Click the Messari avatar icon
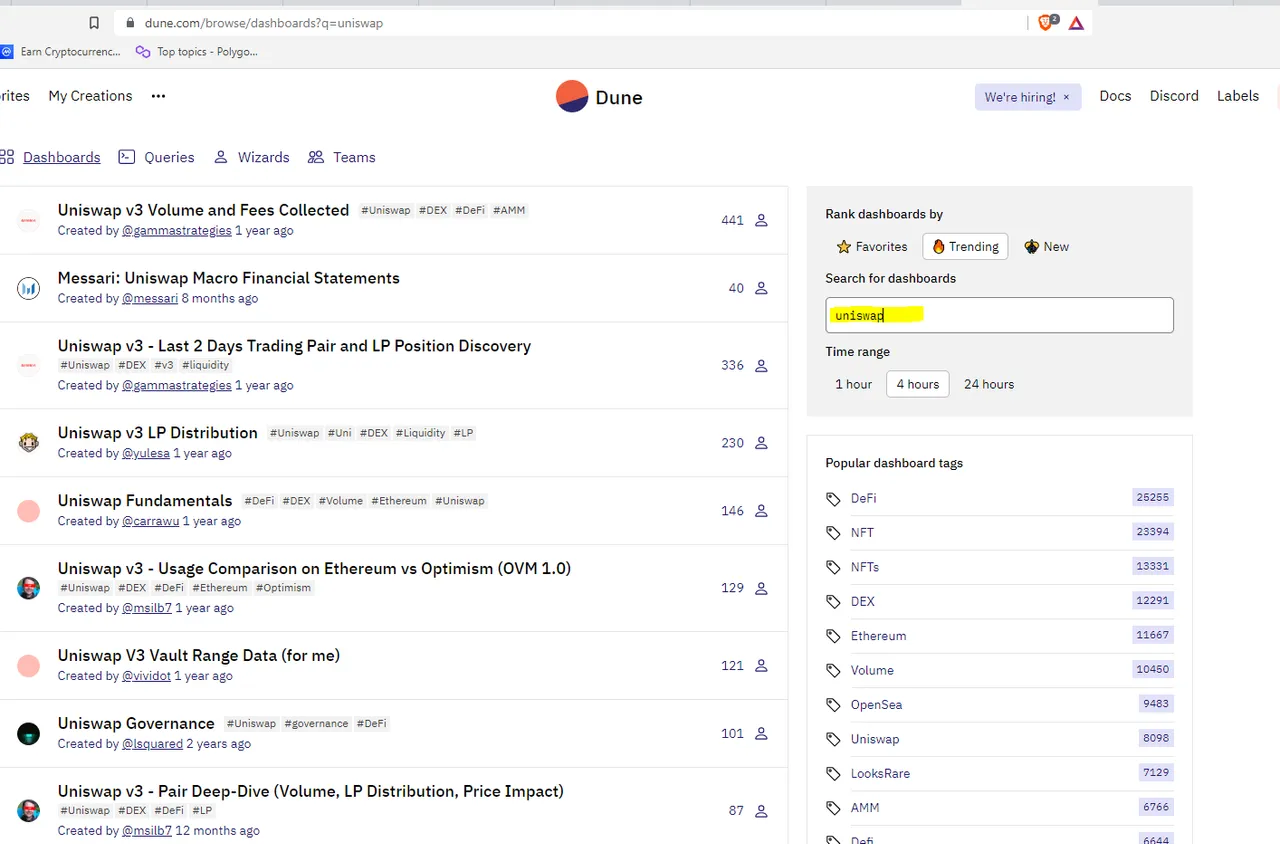This screenshot has height=844, width=1280. click(29, 288)
